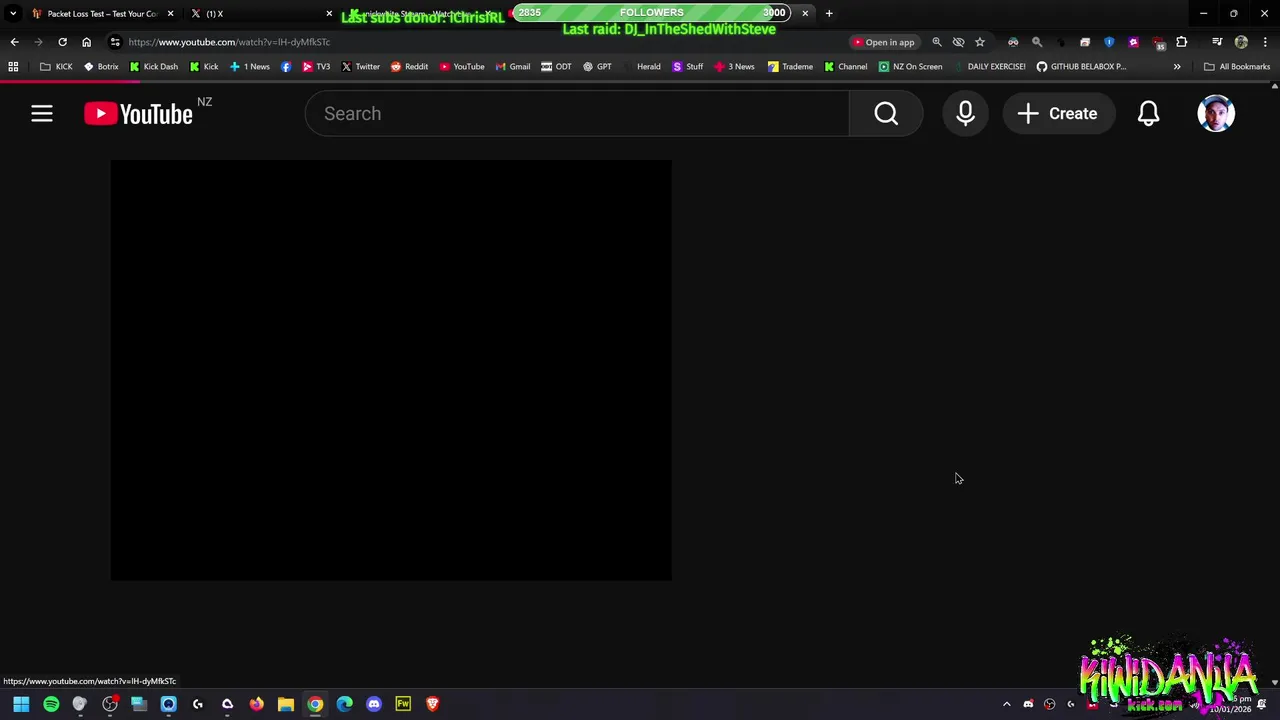Go back in browser history
1280x720 pixels.
14,42
